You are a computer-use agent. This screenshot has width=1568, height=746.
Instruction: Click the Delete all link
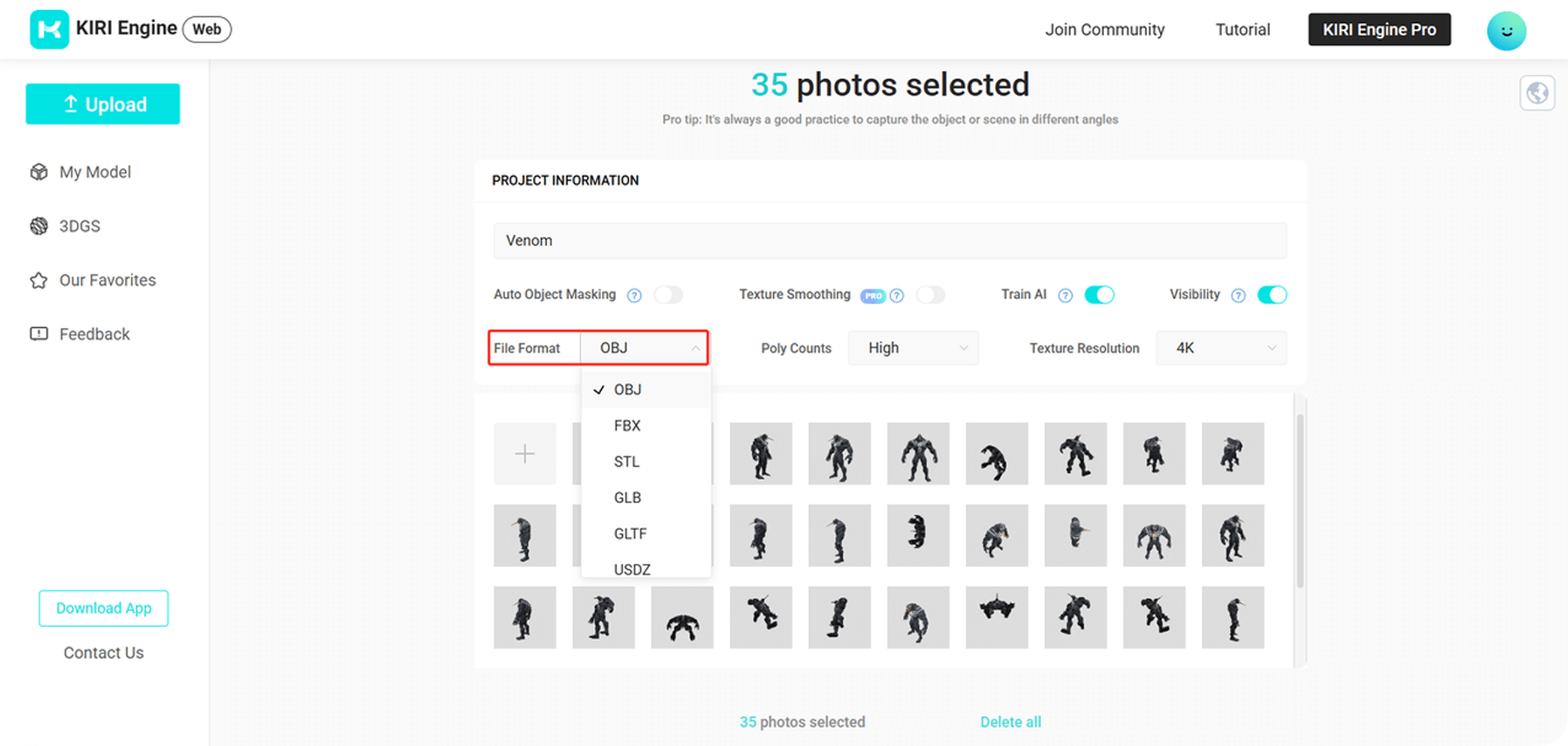pos(1011,721)
